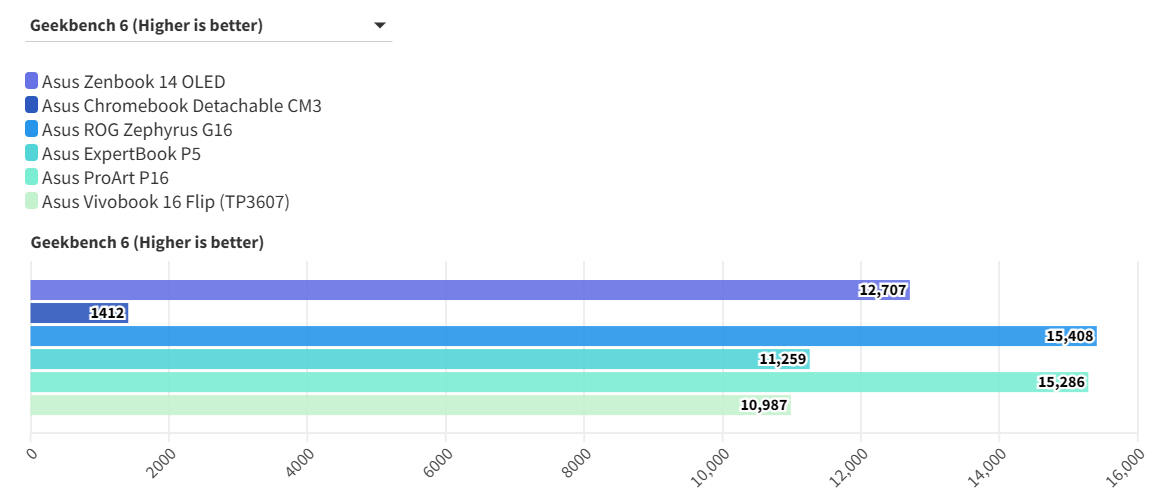Click the Asus ProArt P16 legend swatch
The width and height of the screenshot is (1168, 503).
(32, 178)
